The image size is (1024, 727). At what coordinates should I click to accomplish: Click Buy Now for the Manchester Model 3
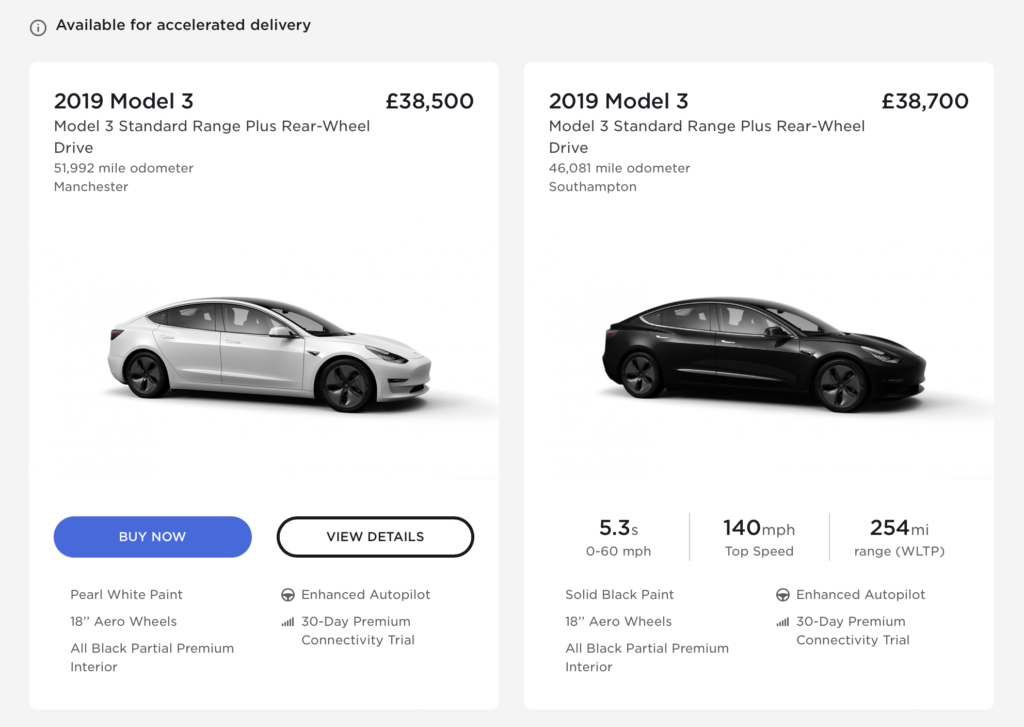[152, 537]
